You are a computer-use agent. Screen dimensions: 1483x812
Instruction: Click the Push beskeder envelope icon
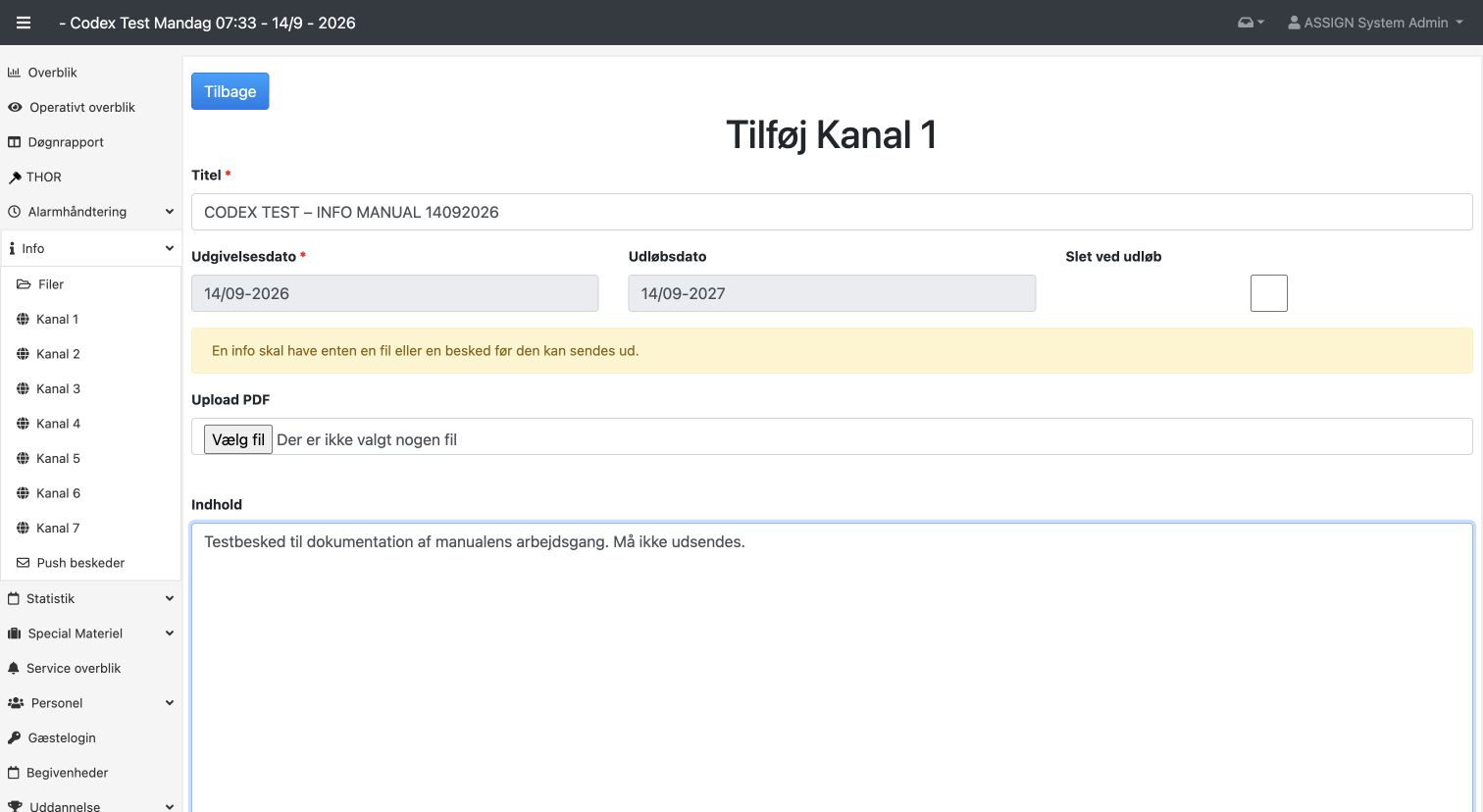tap(24, 563)
